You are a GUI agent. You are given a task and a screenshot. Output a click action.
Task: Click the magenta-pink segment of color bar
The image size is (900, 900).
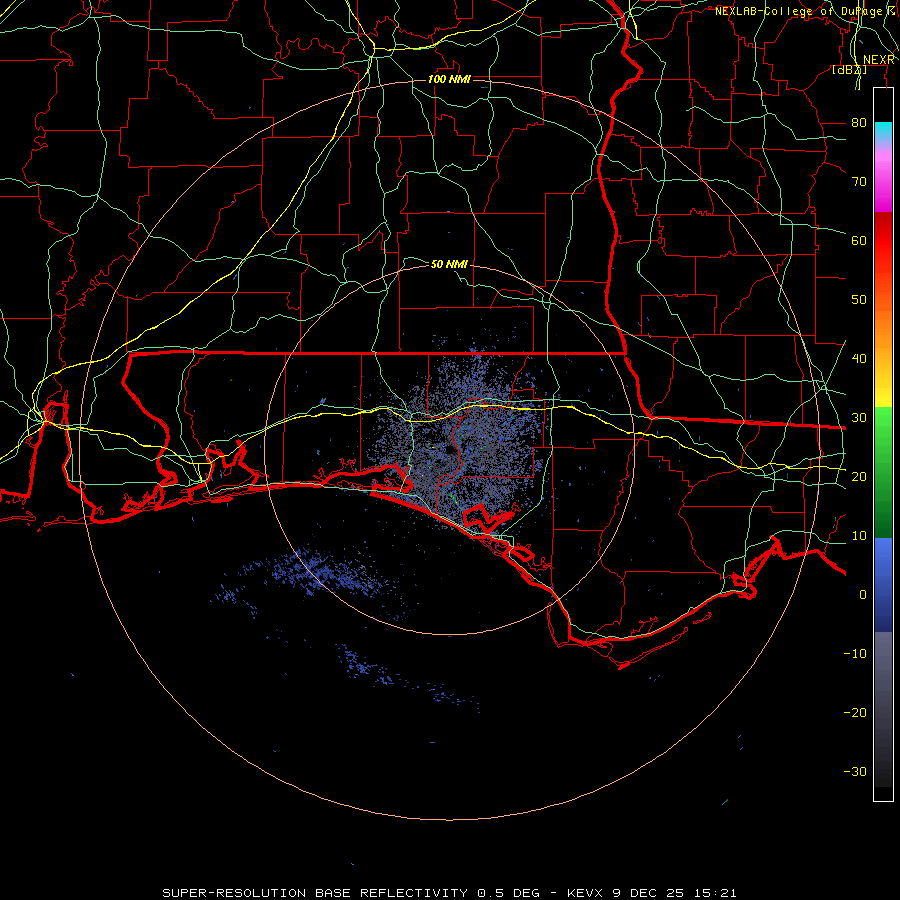(x=883, y=178)
